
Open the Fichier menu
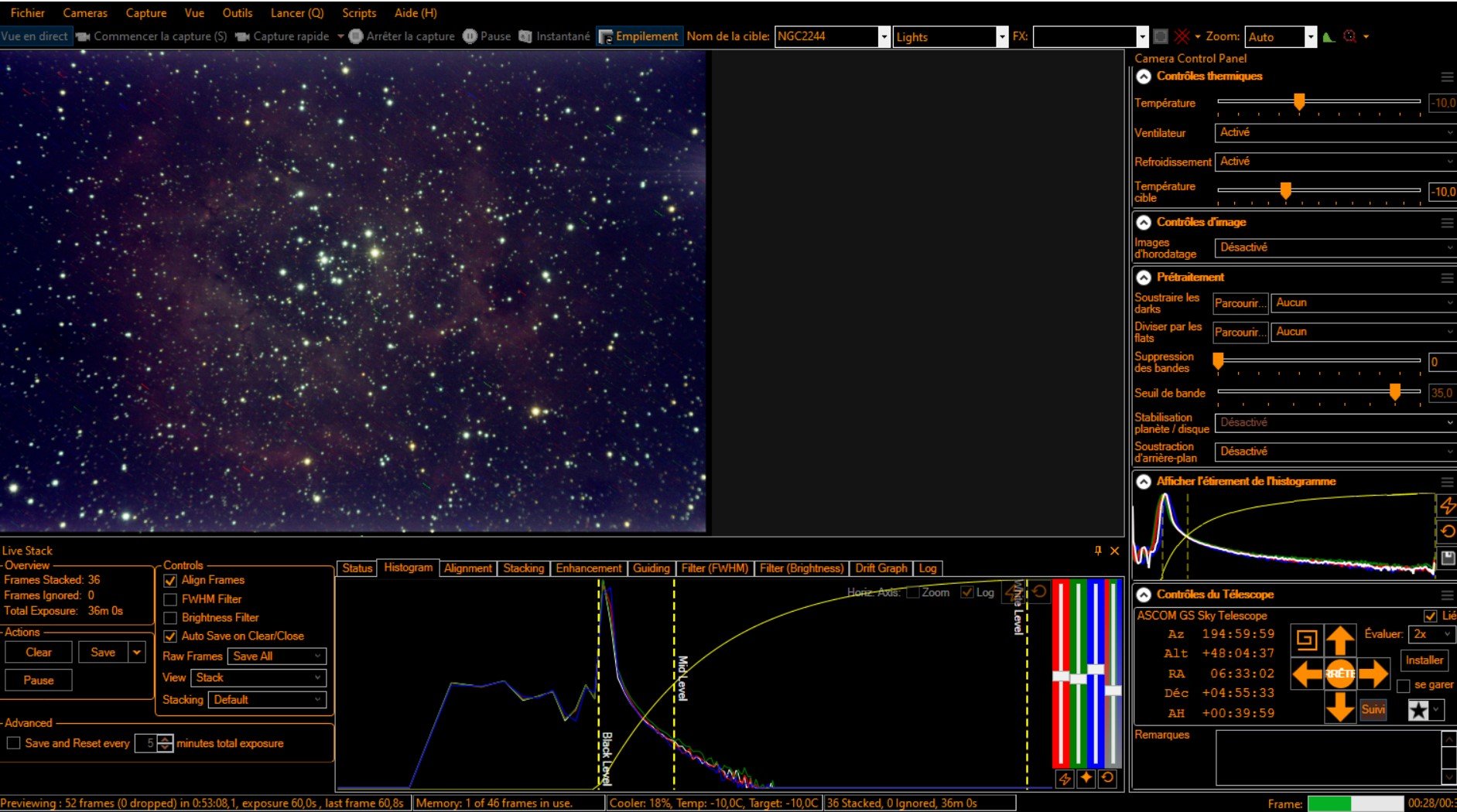(28, 13)
